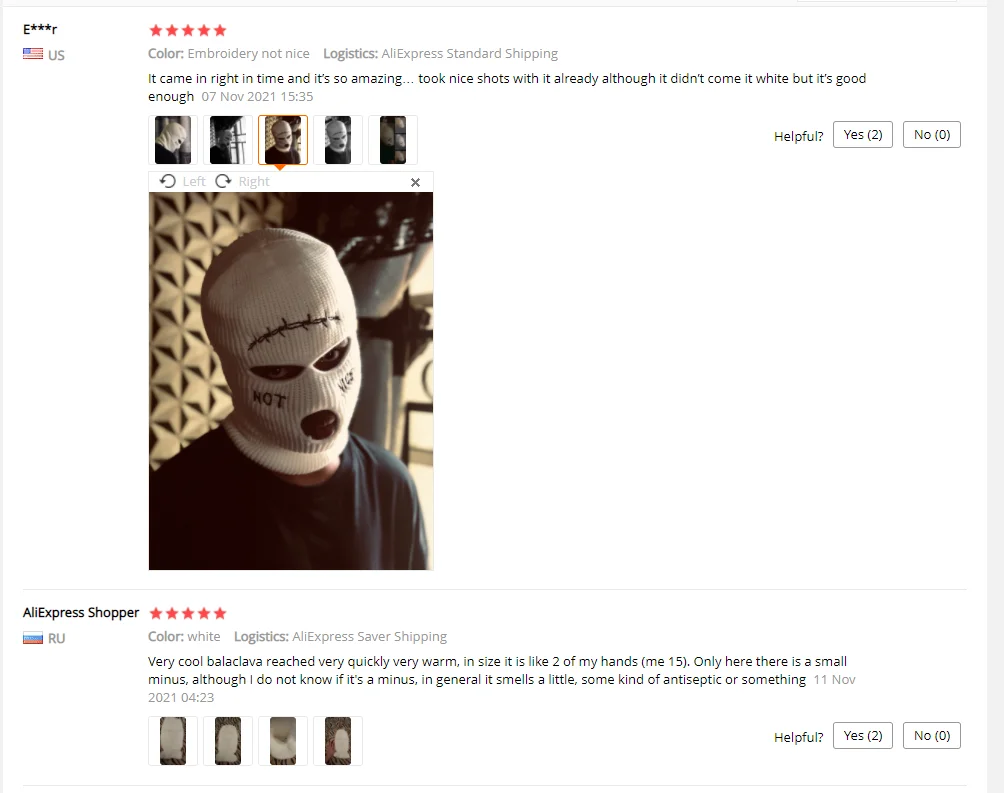
Task: Select the highlighted third balaclava thumbnail
Action: click(x=283, y=140)
